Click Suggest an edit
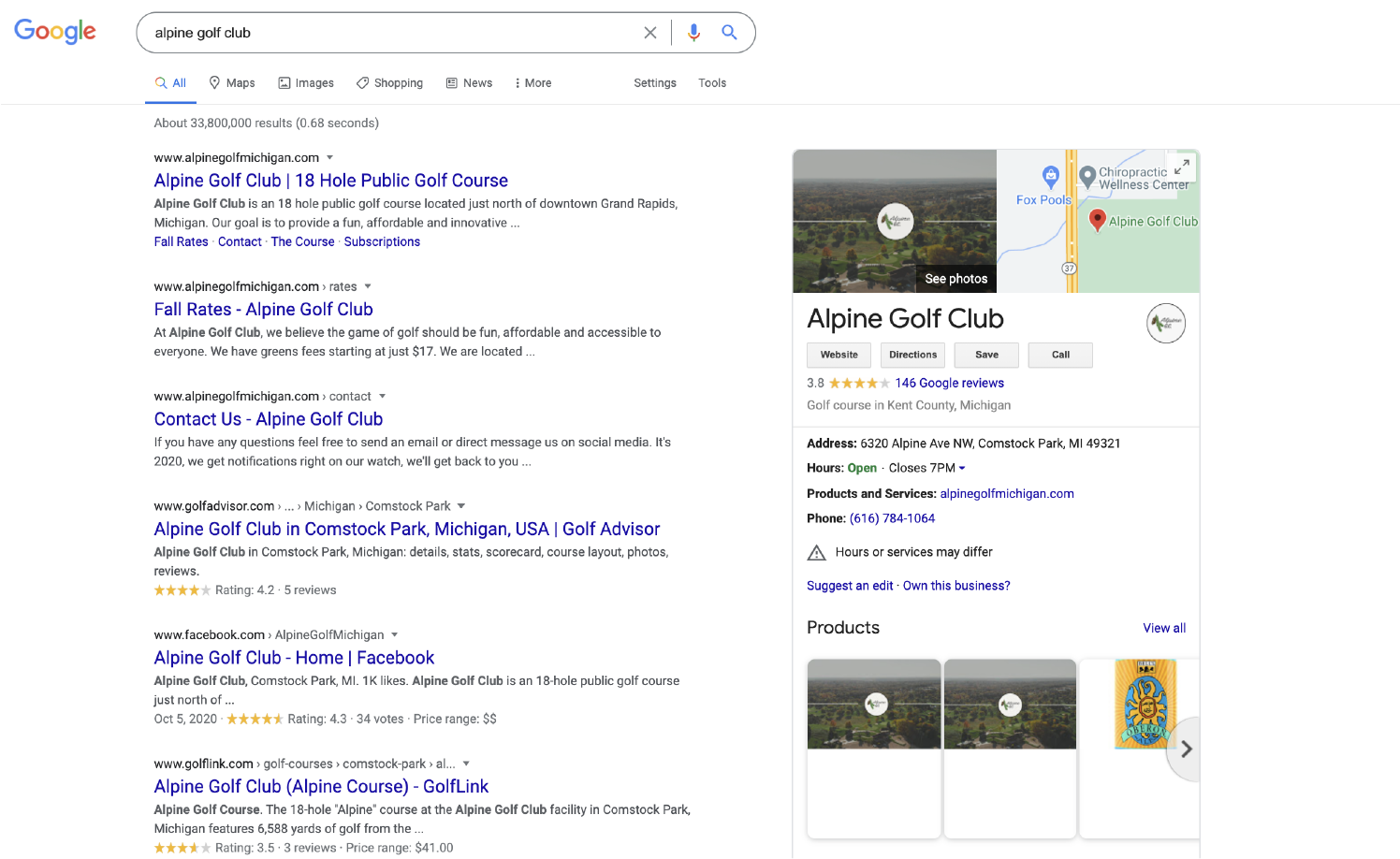The height and width of the screenshot is (859, 1400). pyautogui.click(x=850, y=586)
